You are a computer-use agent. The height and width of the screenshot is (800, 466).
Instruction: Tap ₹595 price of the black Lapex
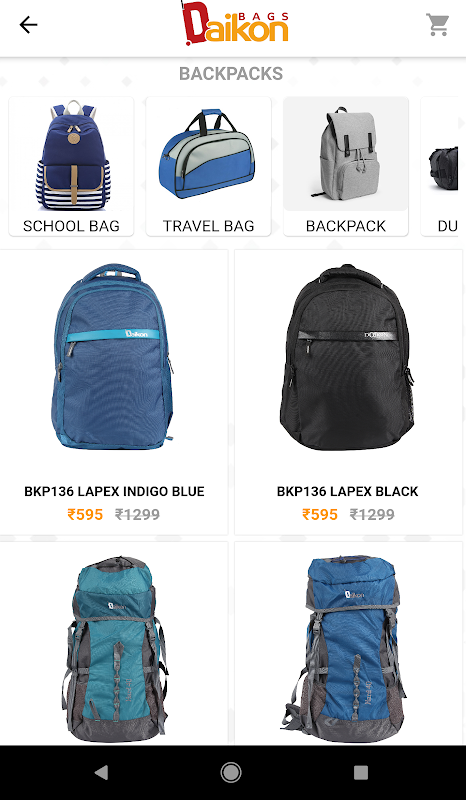320,514
